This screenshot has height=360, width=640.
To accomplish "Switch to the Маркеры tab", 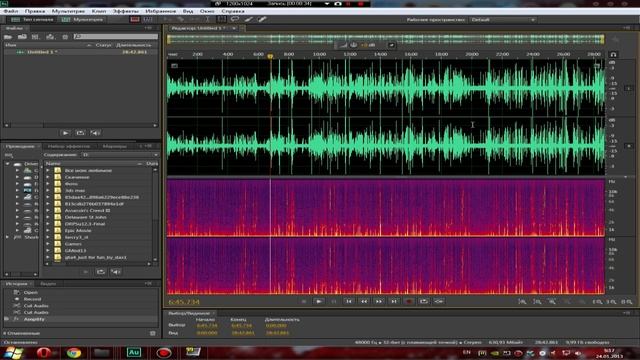I will [115, 146].
